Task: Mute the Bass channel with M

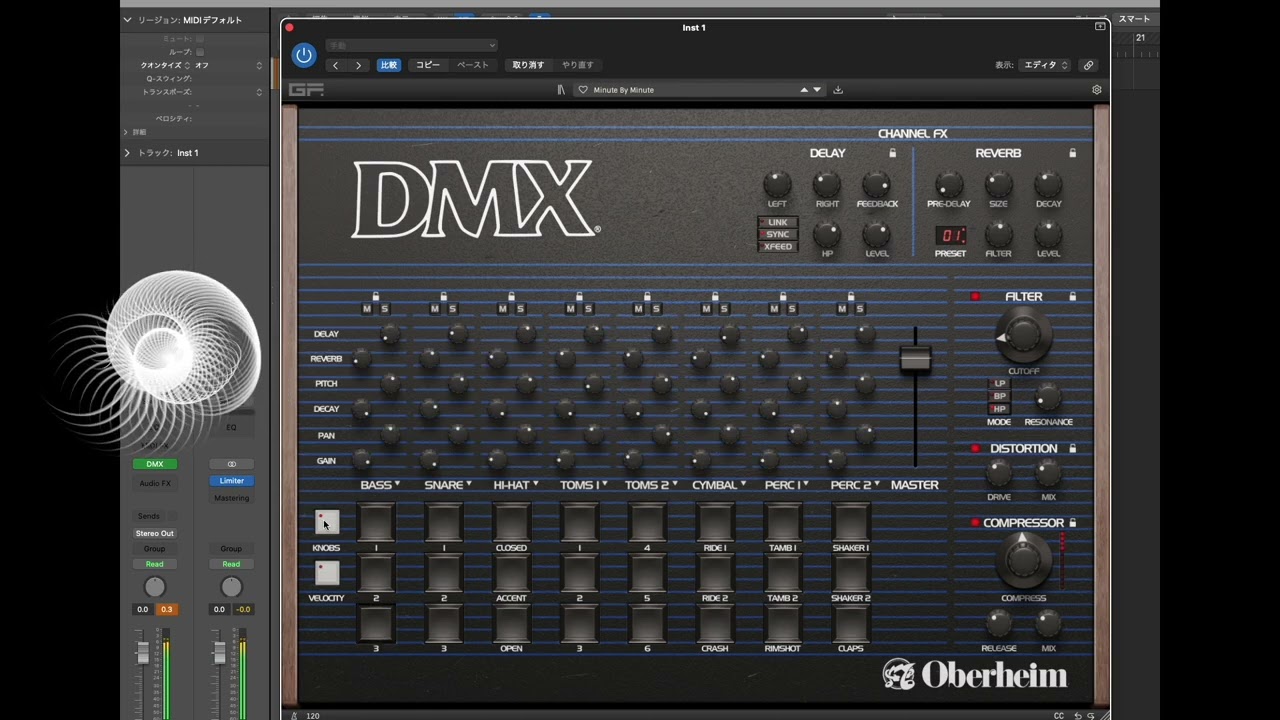Action: 367,309
